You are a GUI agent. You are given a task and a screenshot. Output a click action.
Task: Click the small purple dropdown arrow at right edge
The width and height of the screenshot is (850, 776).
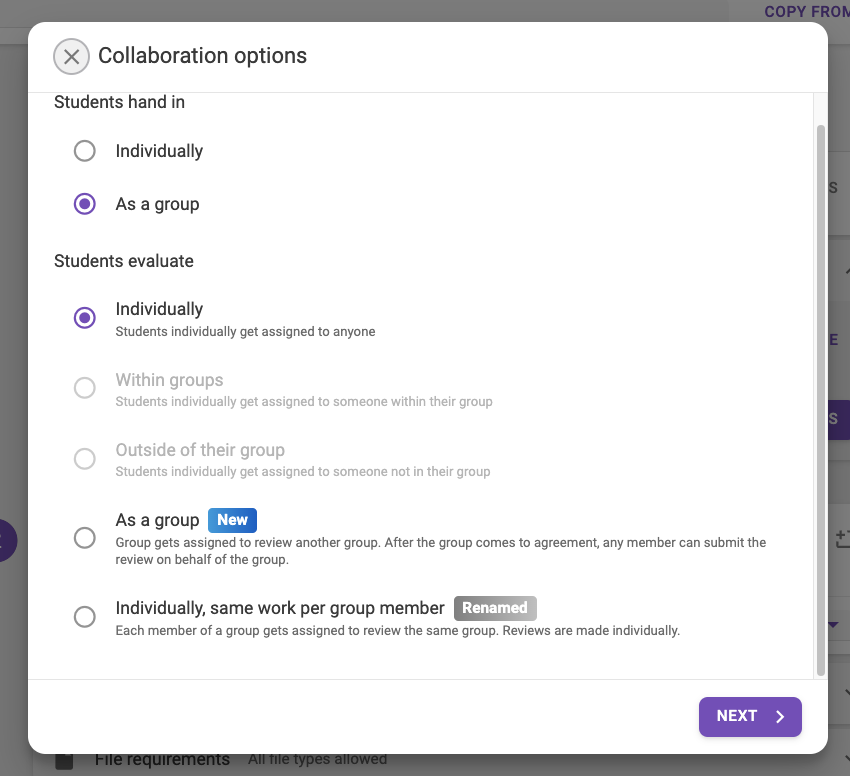834,625
